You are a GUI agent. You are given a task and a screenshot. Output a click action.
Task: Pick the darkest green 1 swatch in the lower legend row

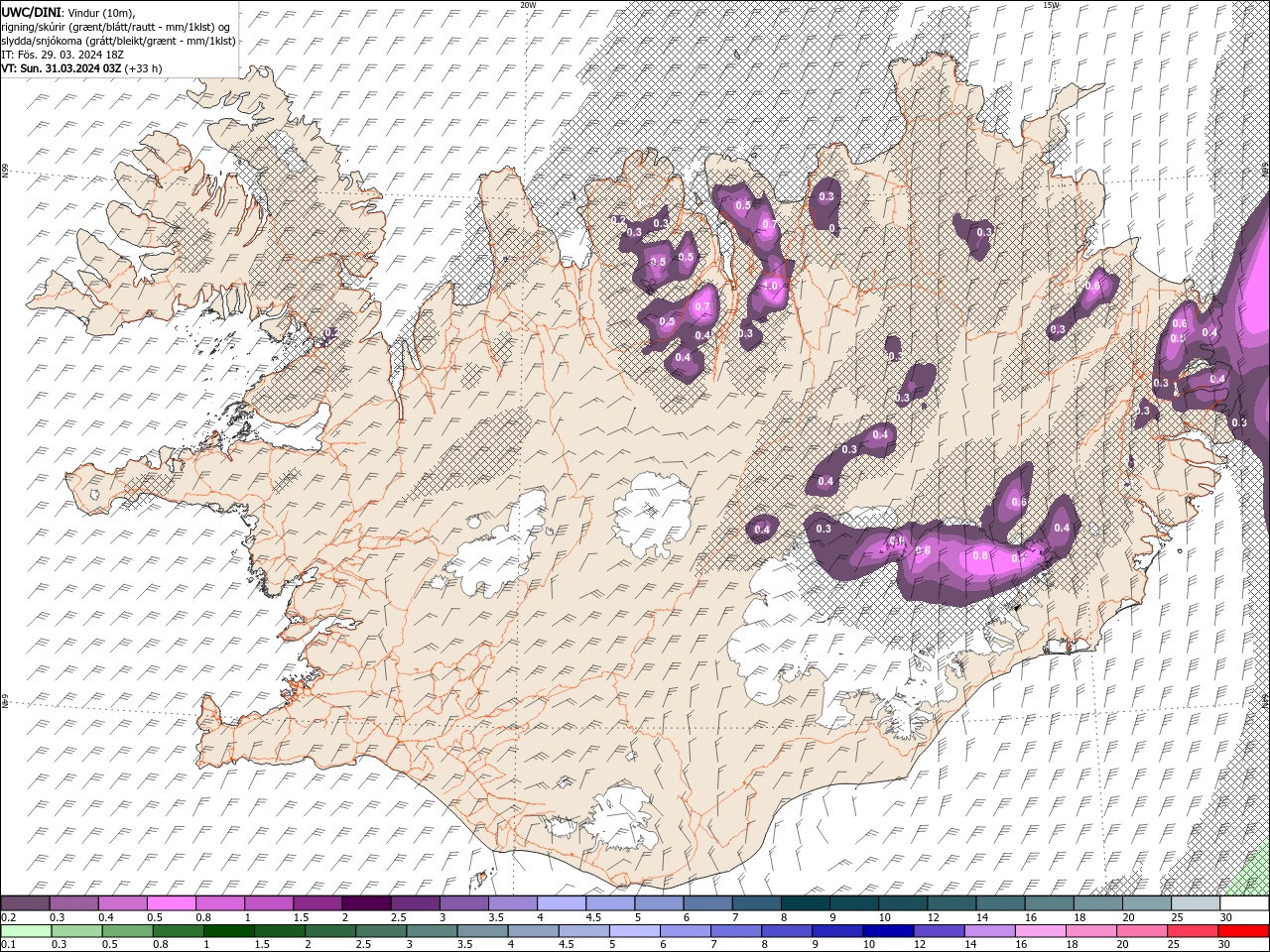[x=228, y=931]
